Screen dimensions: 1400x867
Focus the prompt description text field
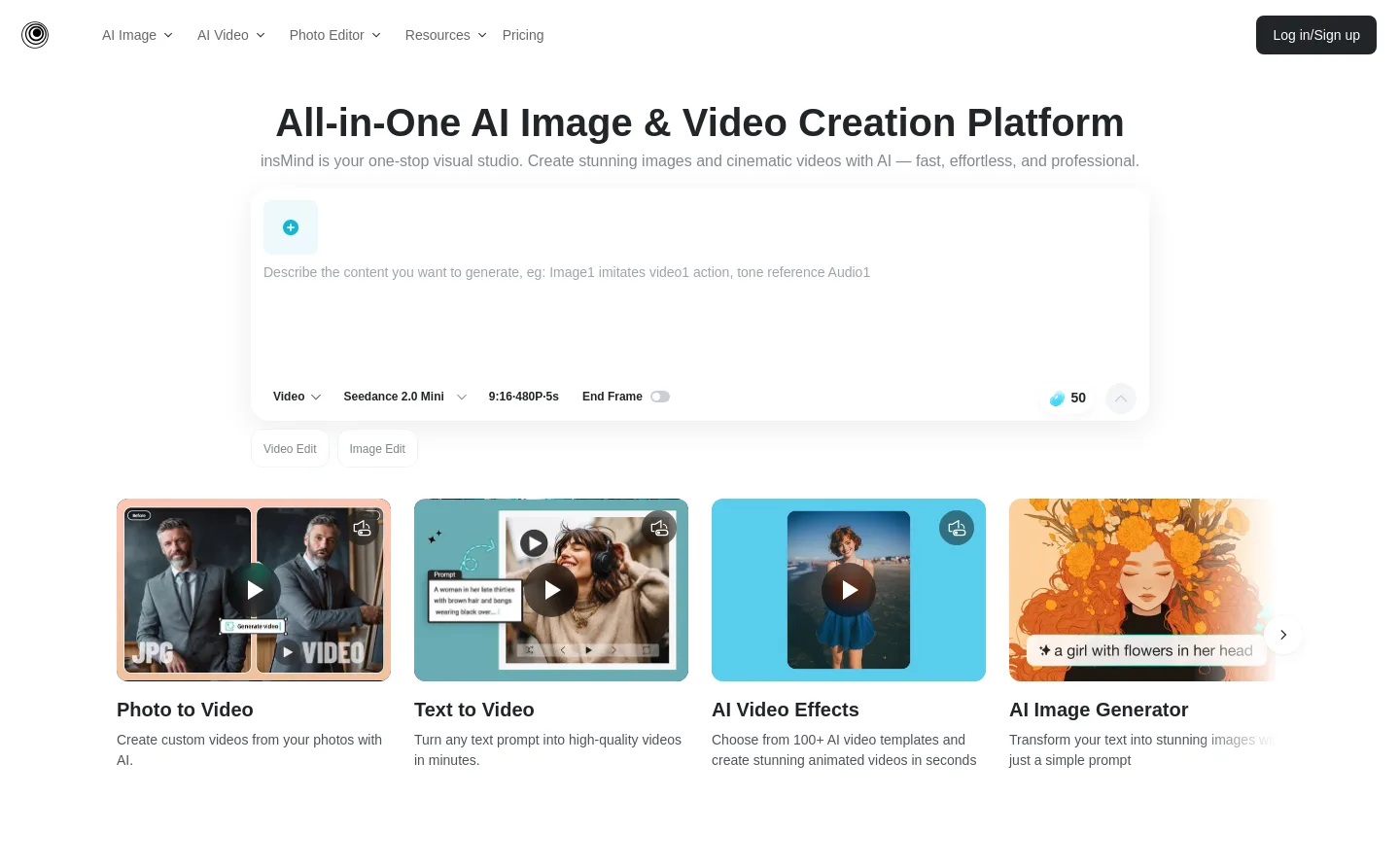tap(700, 316)
